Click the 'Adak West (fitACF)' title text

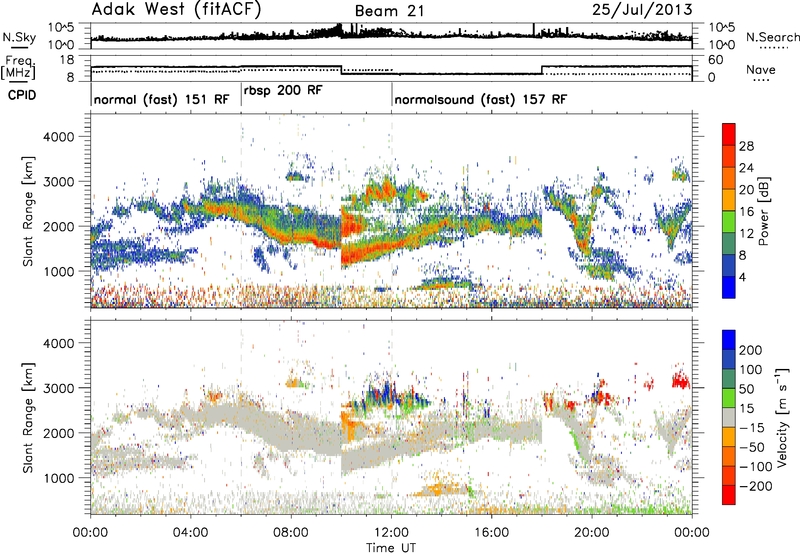(x=176, y=10)
